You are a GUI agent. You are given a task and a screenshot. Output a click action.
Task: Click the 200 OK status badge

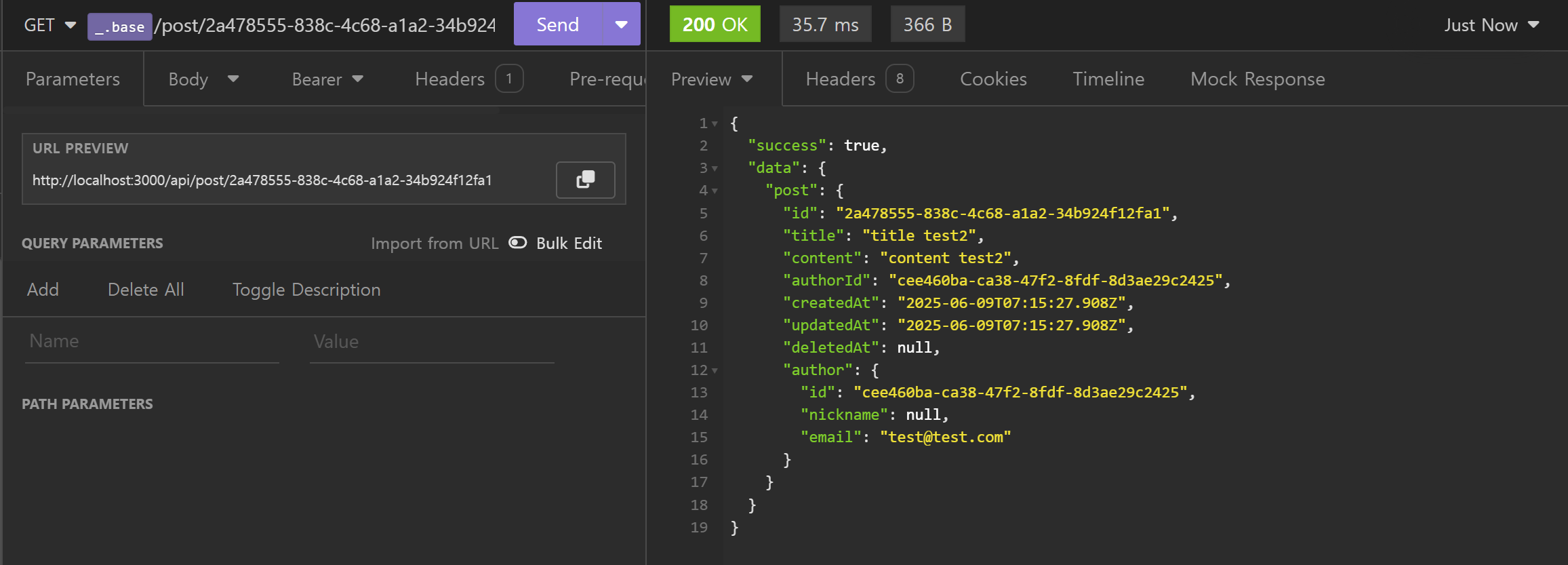click(x=715, y=24)
